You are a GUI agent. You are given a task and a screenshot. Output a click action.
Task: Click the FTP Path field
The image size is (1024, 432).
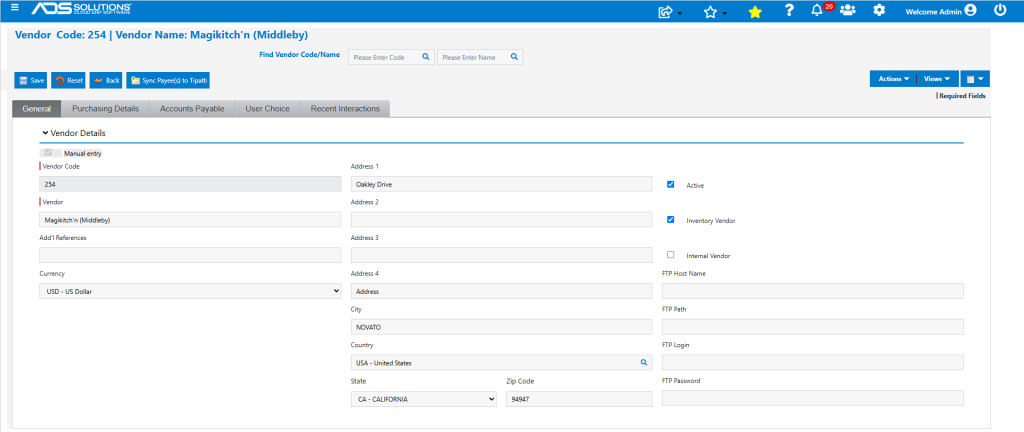click(x=813, y=327)
